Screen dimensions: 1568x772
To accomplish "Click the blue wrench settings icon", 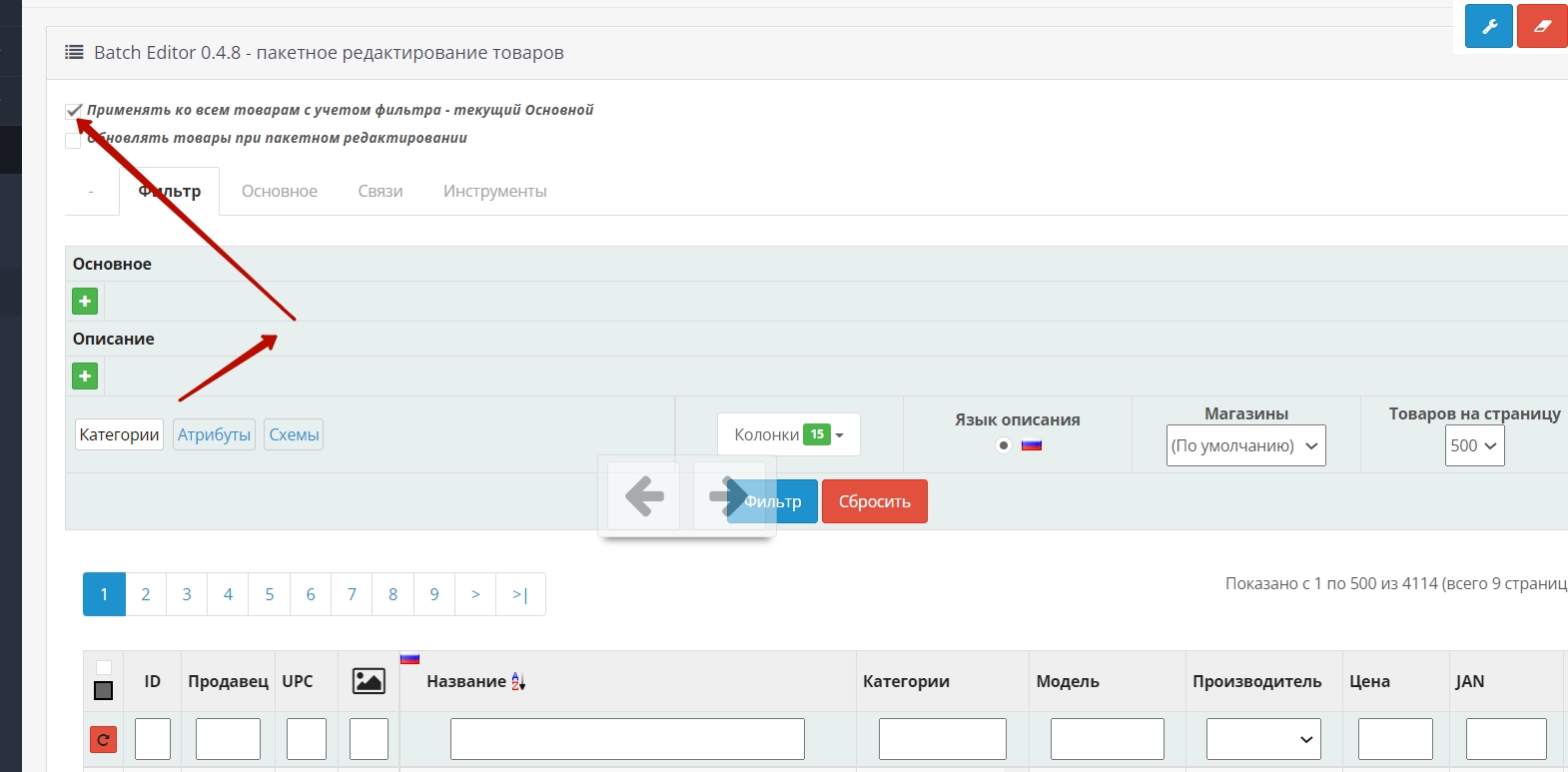I will tap(1488, 26).
